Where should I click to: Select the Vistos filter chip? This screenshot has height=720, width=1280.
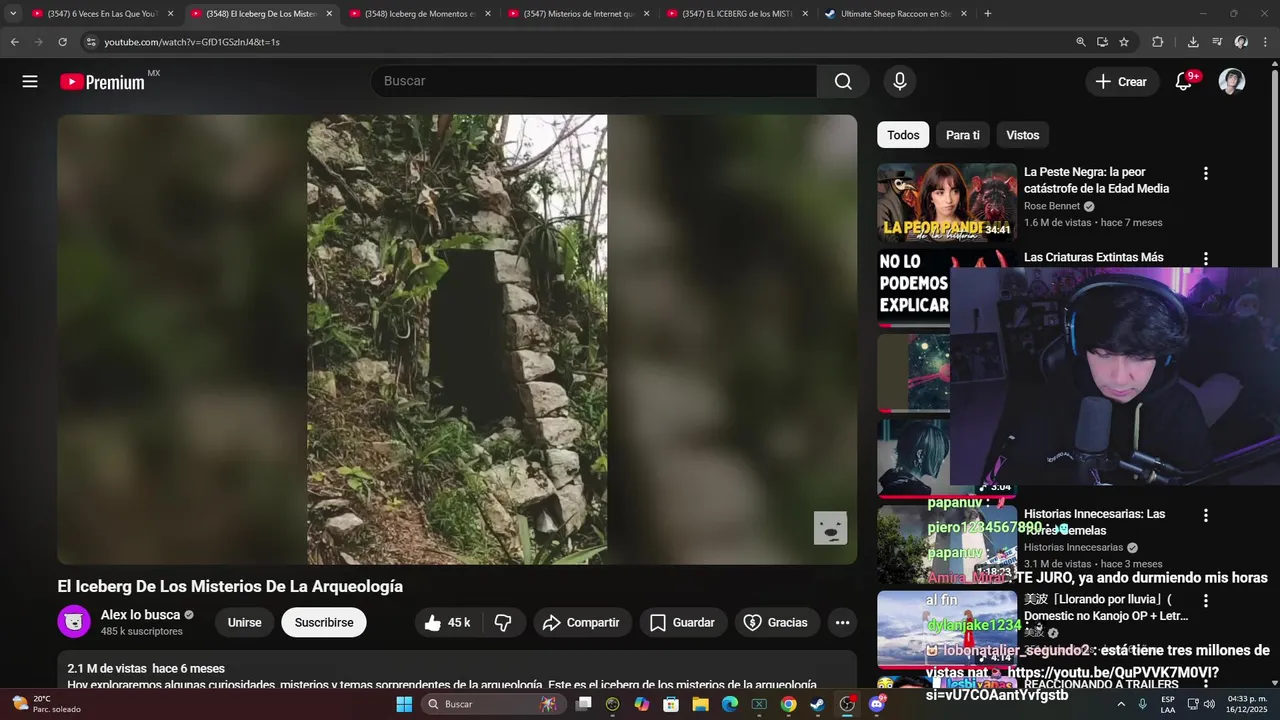click(1022, 135)
